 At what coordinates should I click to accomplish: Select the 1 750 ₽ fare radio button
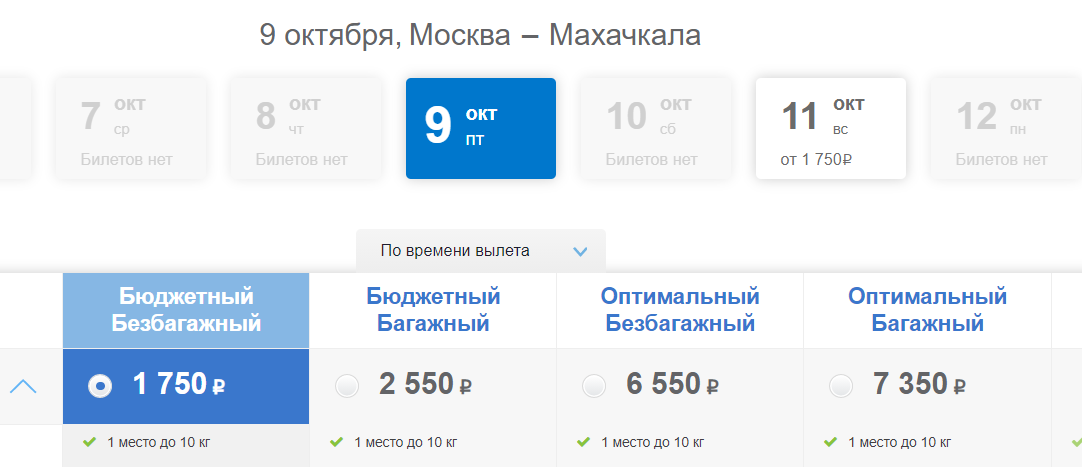point(100,386)
